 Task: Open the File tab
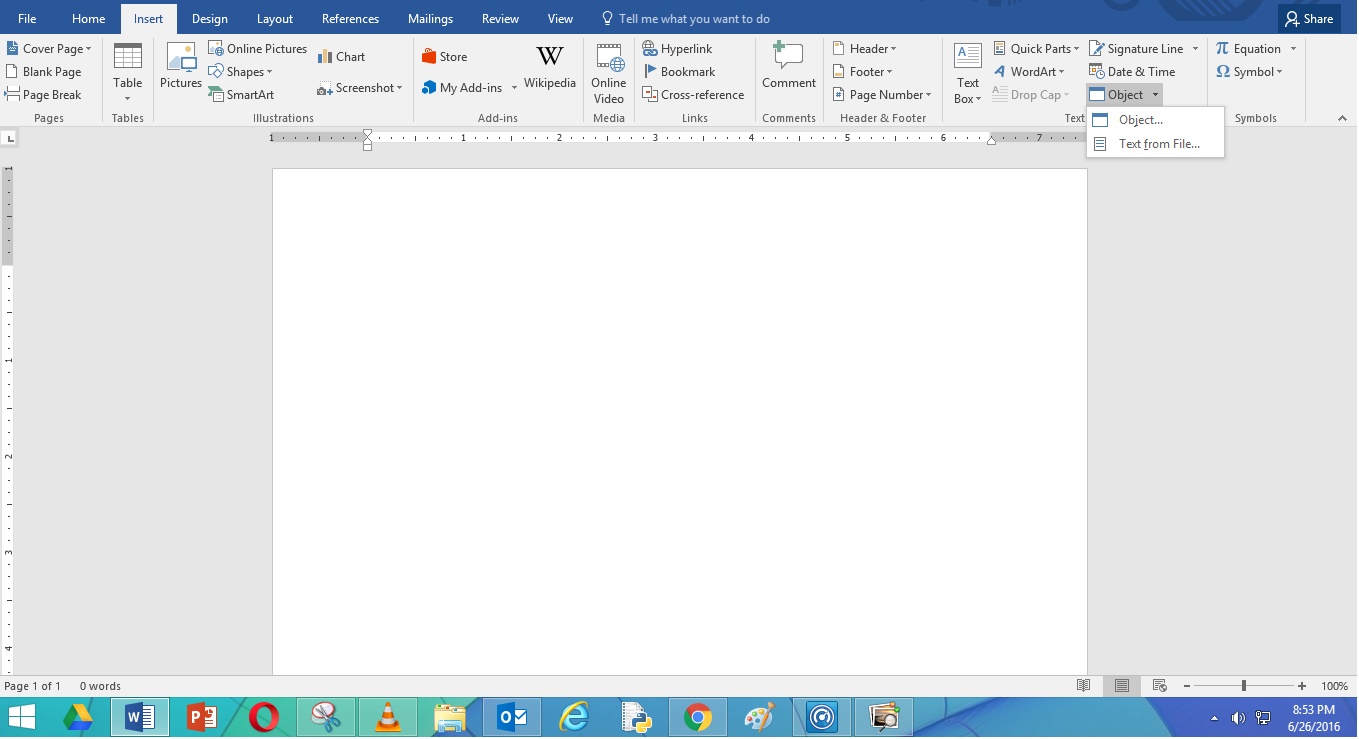coord(27,19)
